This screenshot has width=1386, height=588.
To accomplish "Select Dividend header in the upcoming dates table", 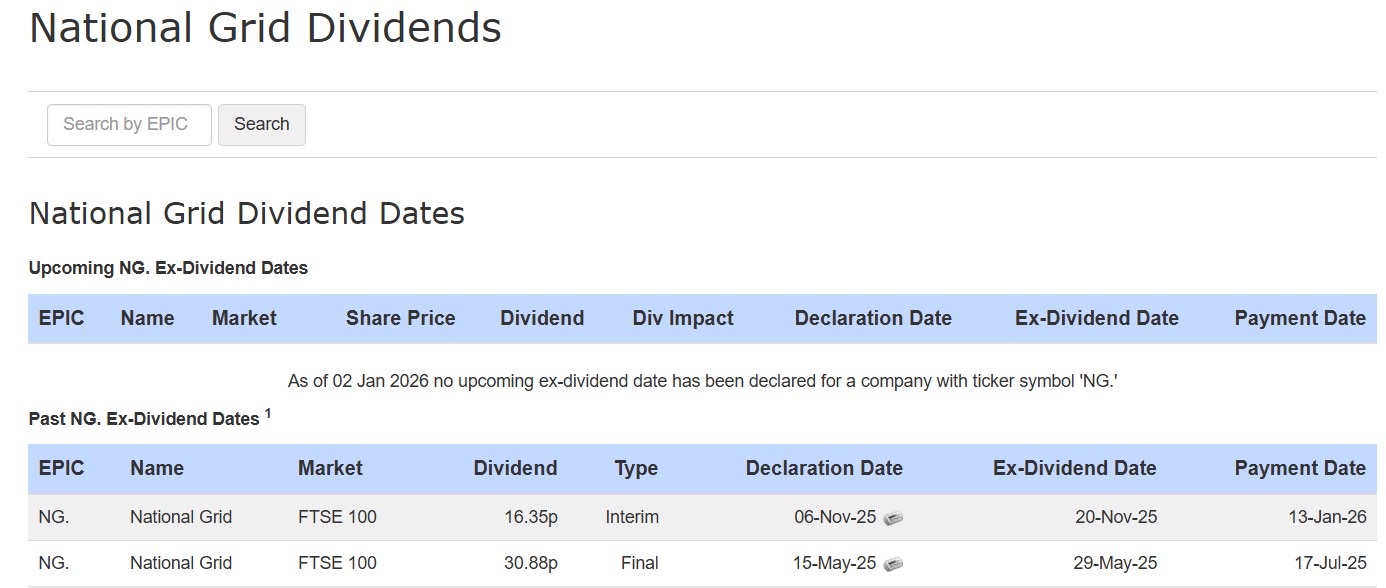I will [542, 319].
